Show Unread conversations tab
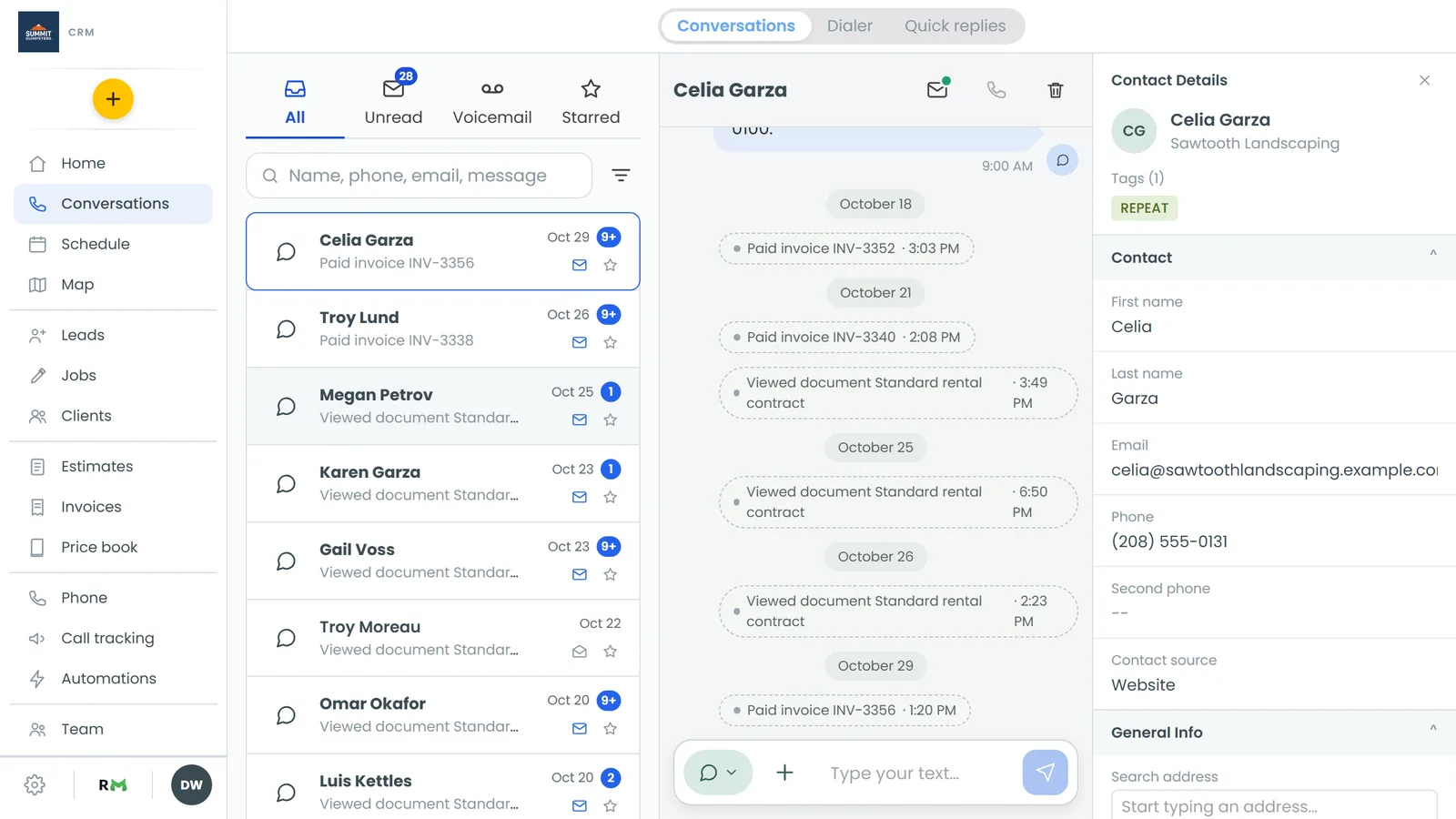The width and height of the screenshot is (1456, 819). [394, 100]
